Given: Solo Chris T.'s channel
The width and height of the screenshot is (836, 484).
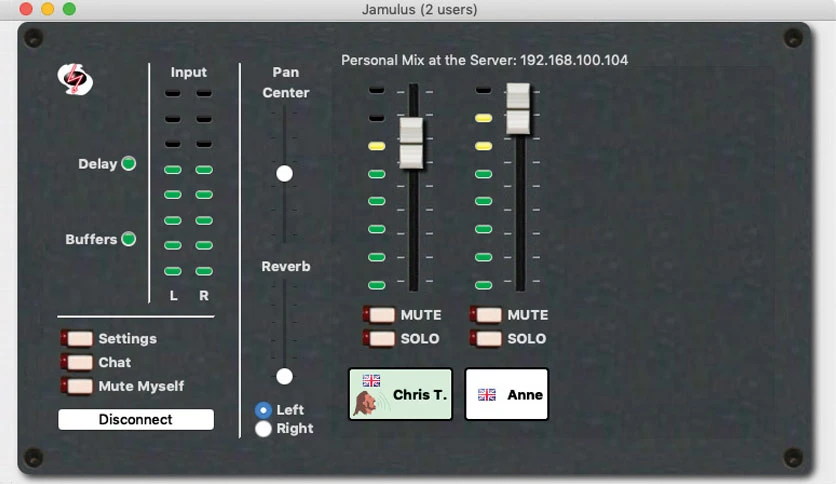Looking at the screenshot, I should 379,338.
